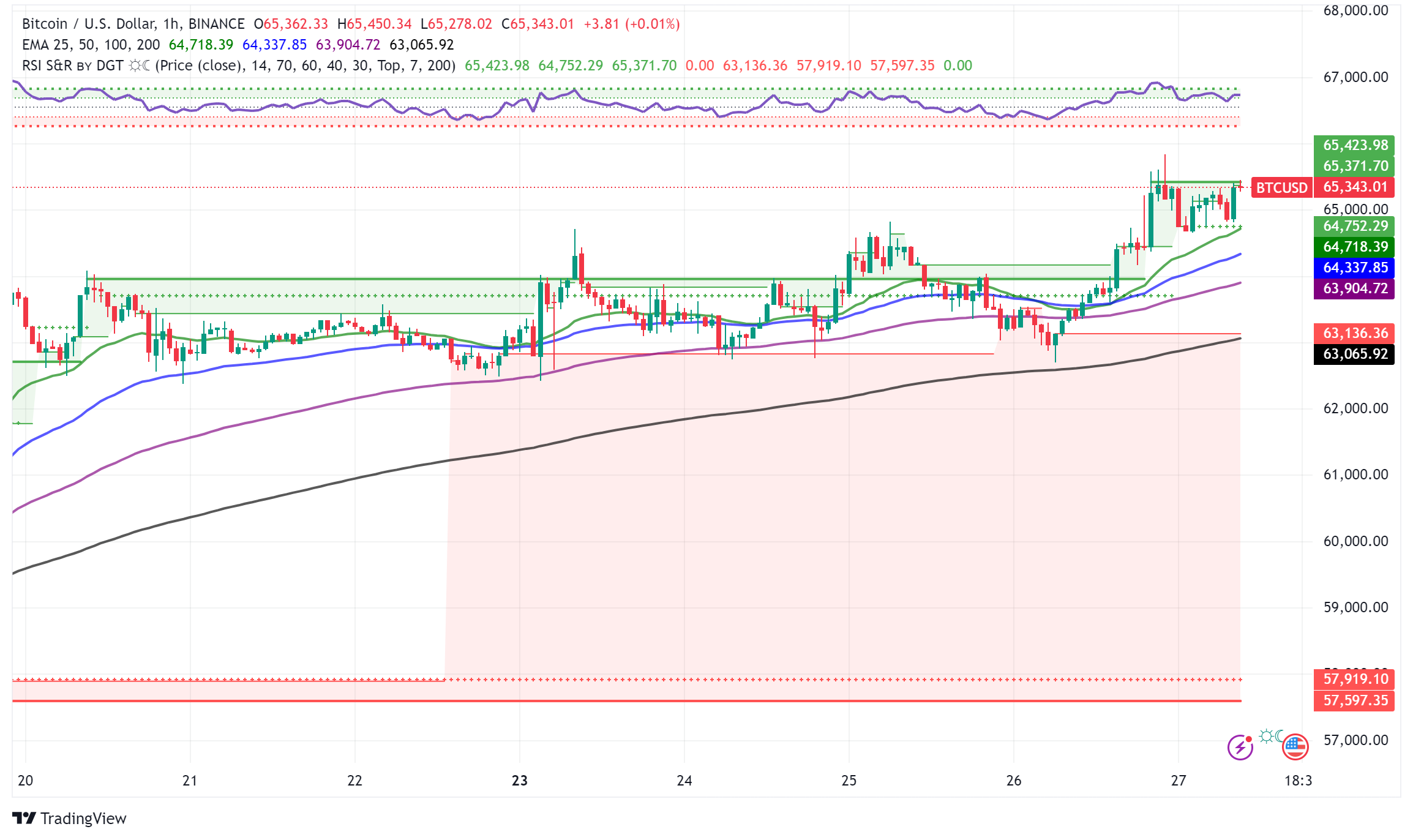This screenshot has width=1413, height=840.
Task: Click date label 21 on time axis
Action: point(190,781)
